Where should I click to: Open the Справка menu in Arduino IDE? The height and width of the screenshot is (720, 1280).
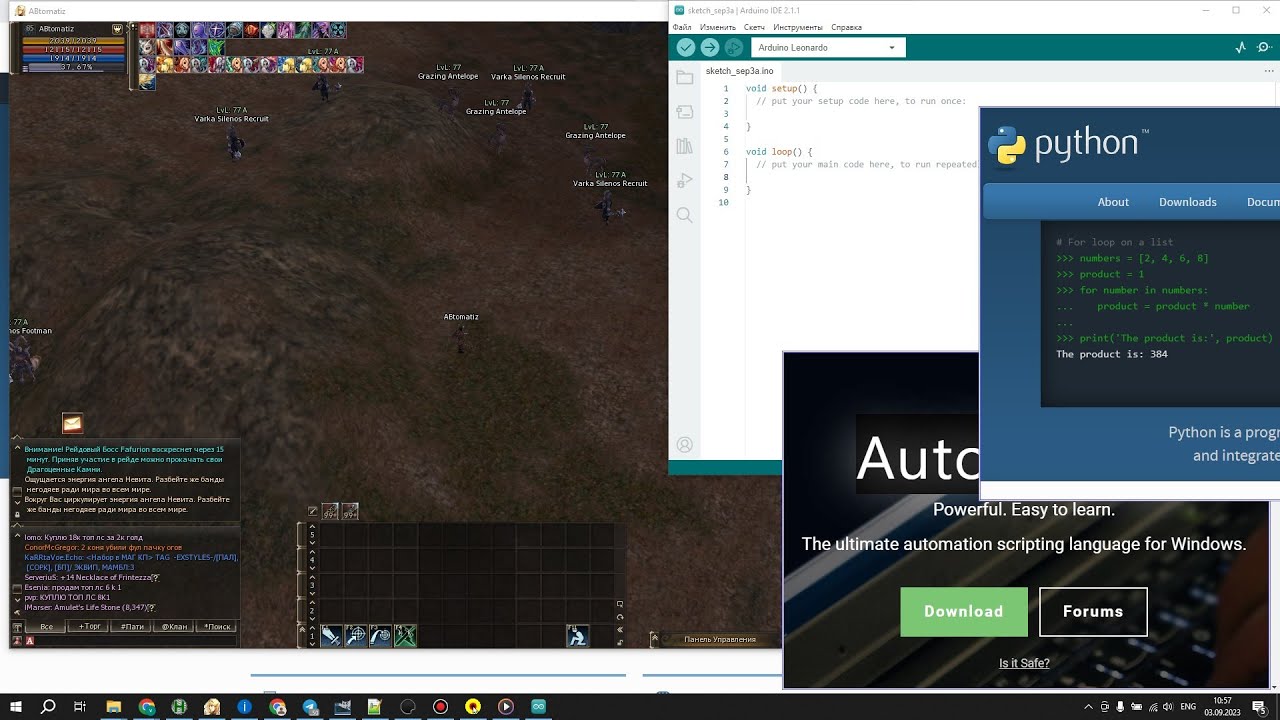coord(846,27)
